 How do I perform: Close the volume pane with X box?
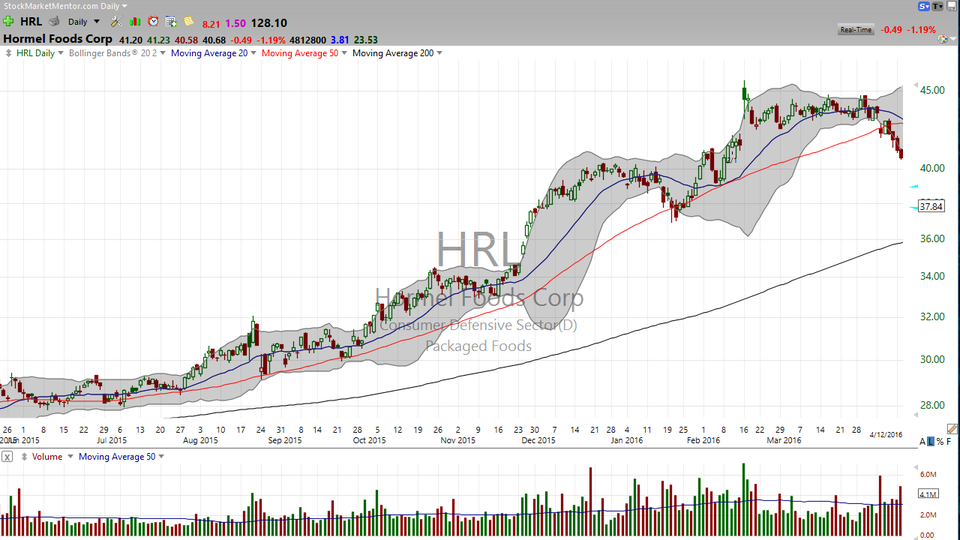click(7, 457)
